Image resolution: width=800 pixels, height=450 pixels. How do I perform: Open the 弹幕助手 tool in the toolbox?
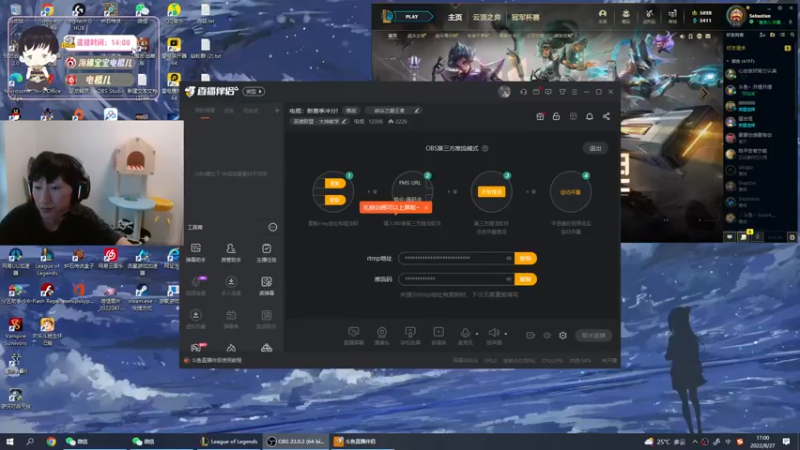tap(196, 253)
